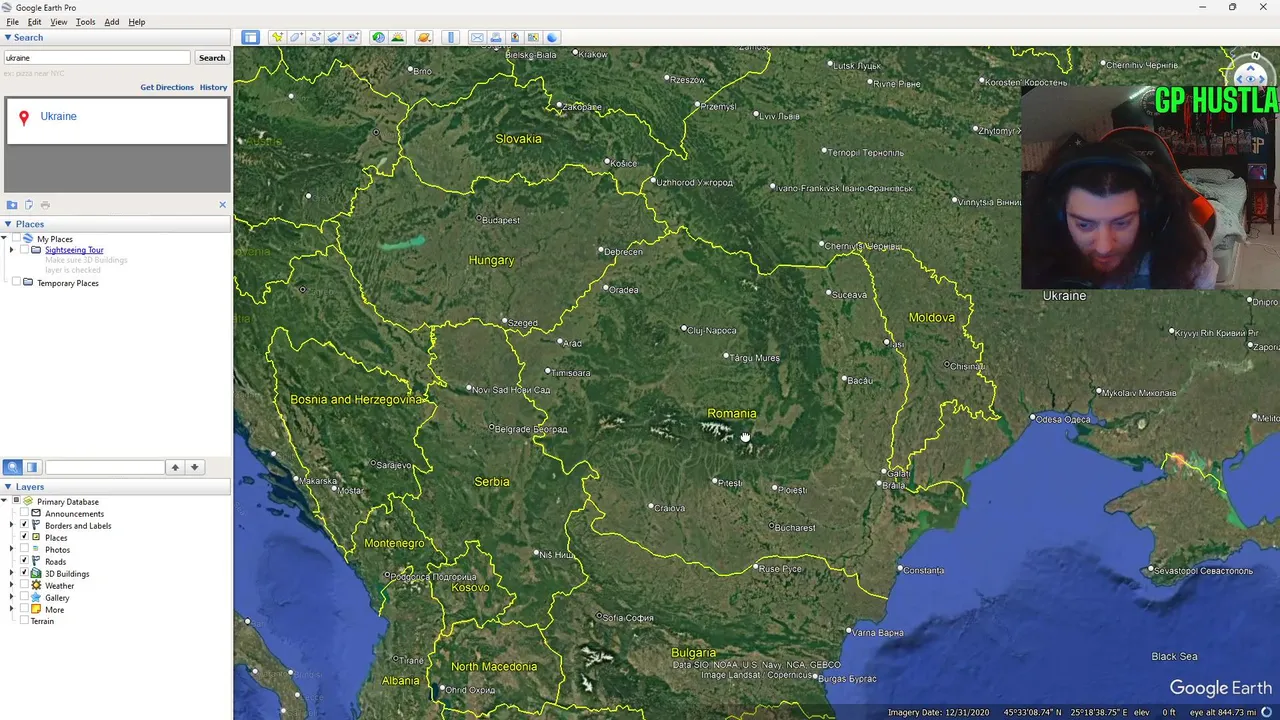The image size is (1280, 720).
Task: Click the Sightseeing Tour link
Action: point(74,250)
